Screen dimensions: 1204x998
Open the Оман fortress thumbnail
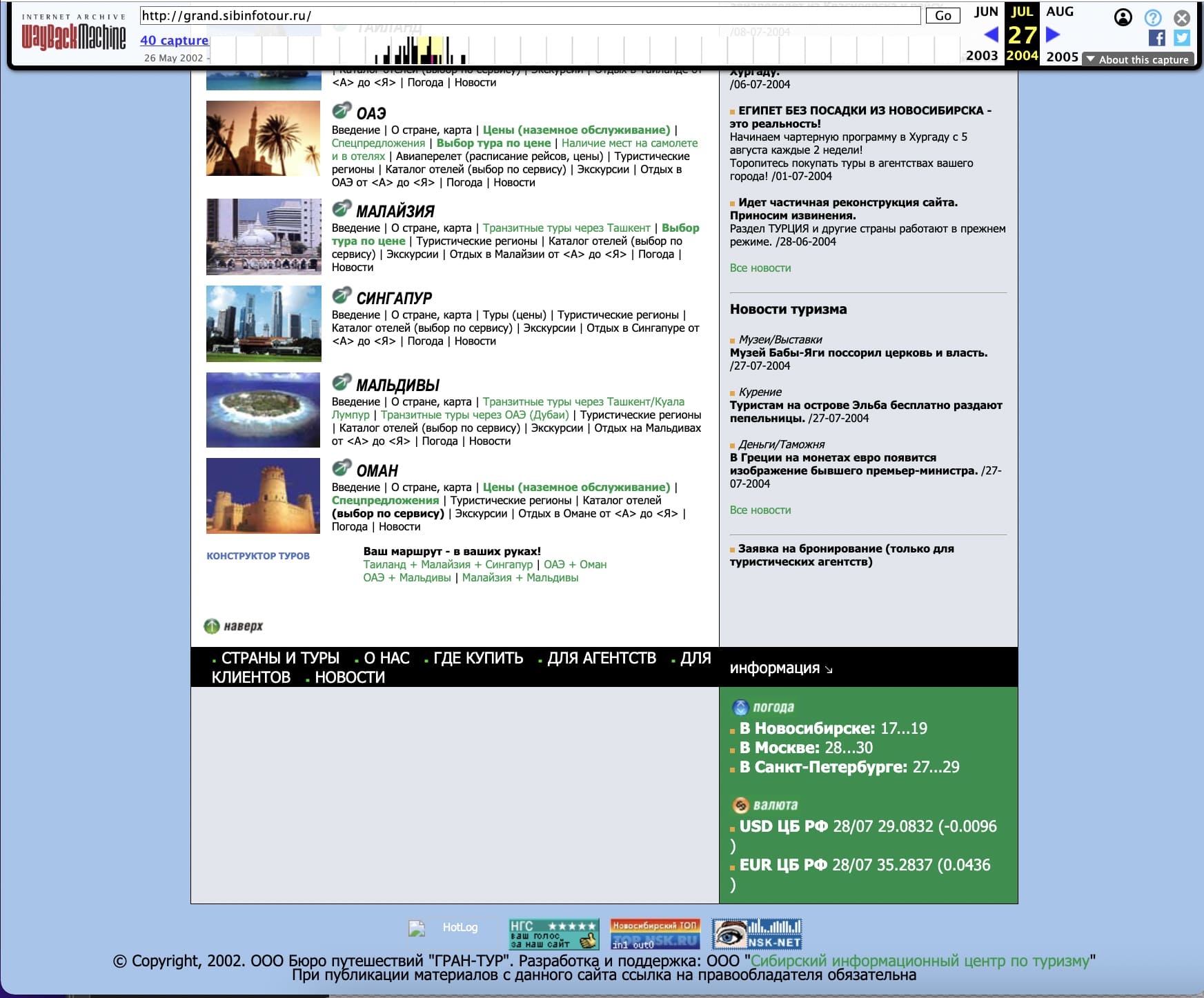pyautogui.click(x=264, y=496)
